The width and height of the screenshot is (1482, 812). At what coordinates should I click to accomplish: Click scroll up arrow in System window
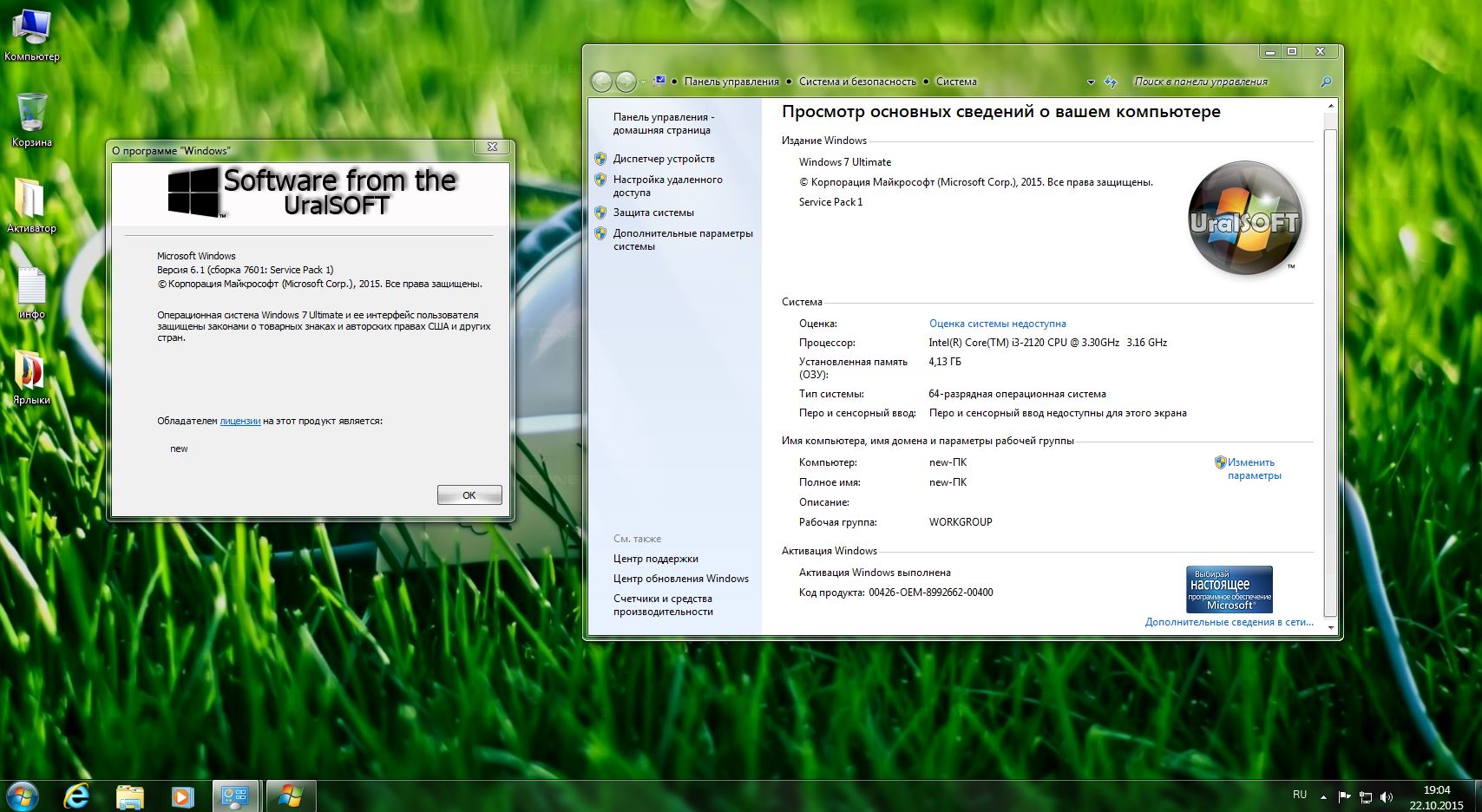pos(1330,107)
